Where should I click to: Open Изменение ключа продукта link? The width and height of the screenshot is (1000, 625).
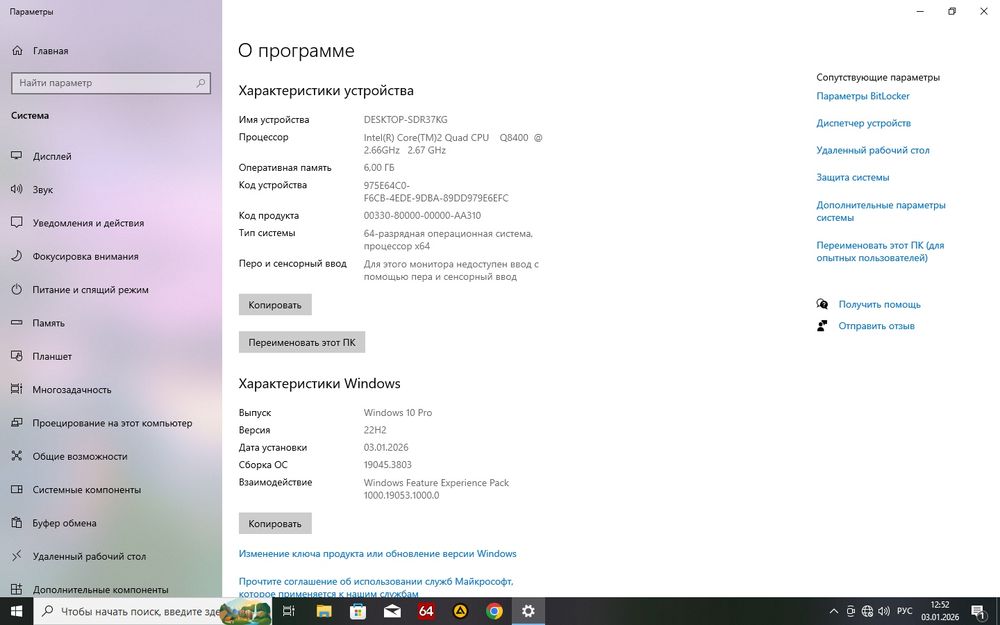coord(378,554)
